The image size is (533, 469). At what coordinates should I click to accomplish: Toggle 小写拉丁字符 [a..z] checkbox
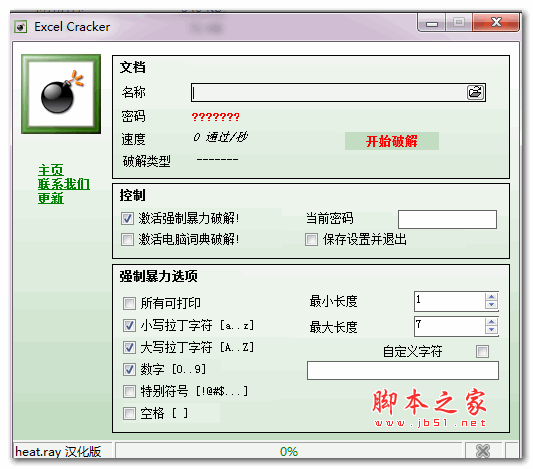pyautogui.click(x=129, y=325)
